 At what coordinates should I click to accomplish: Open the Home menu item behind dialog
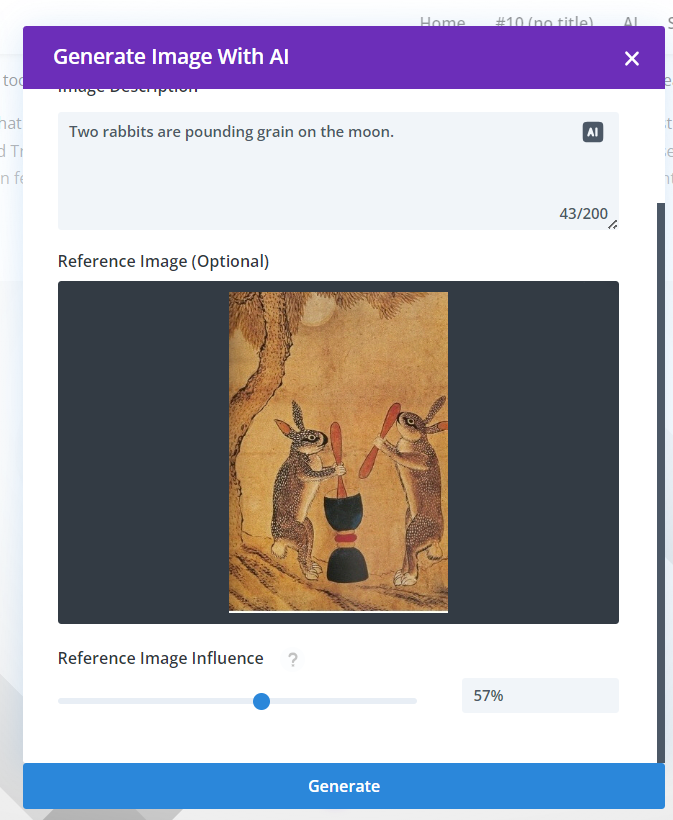point(442,22)
